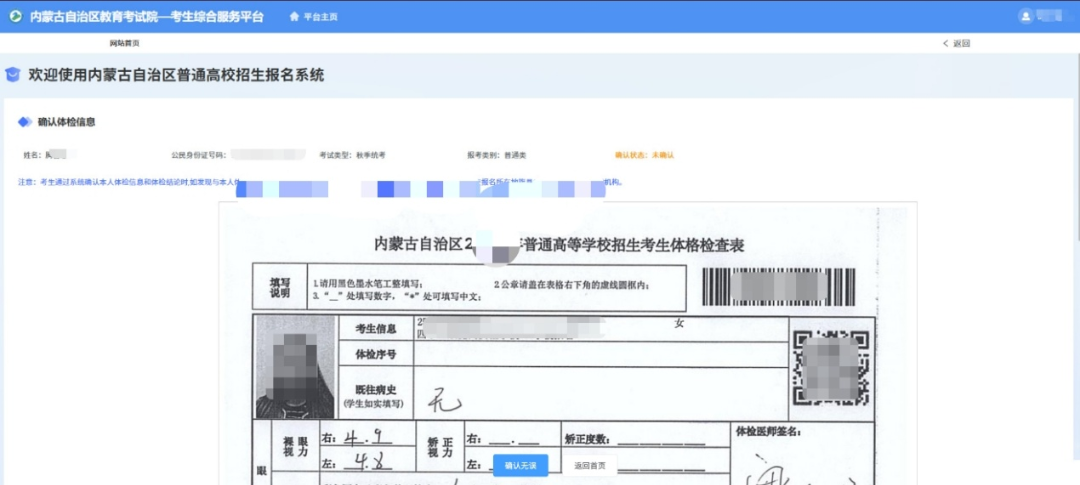Viewport: 1080px width, 485px height.
Task: Click the graduation cap icon by welcome title
Action: pos(12,75)
